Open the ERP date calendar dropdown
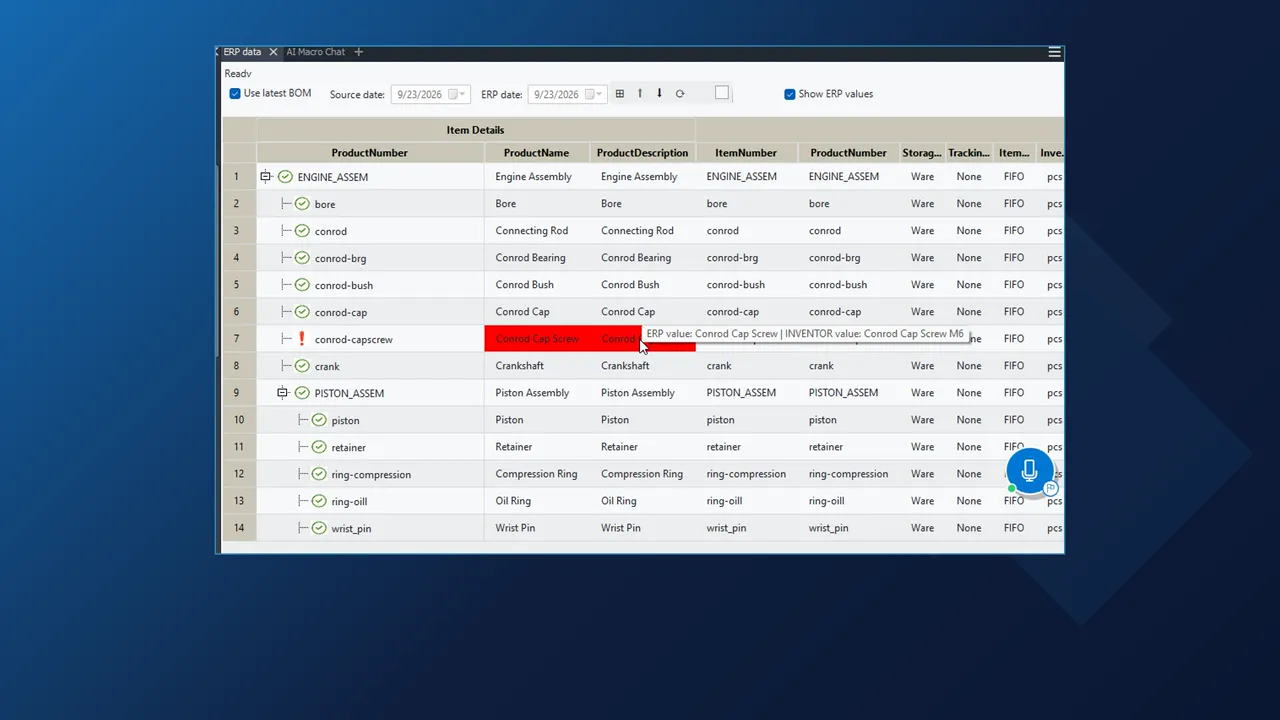This screenshot has width=1280, height=720. click(x=593, y=94)
